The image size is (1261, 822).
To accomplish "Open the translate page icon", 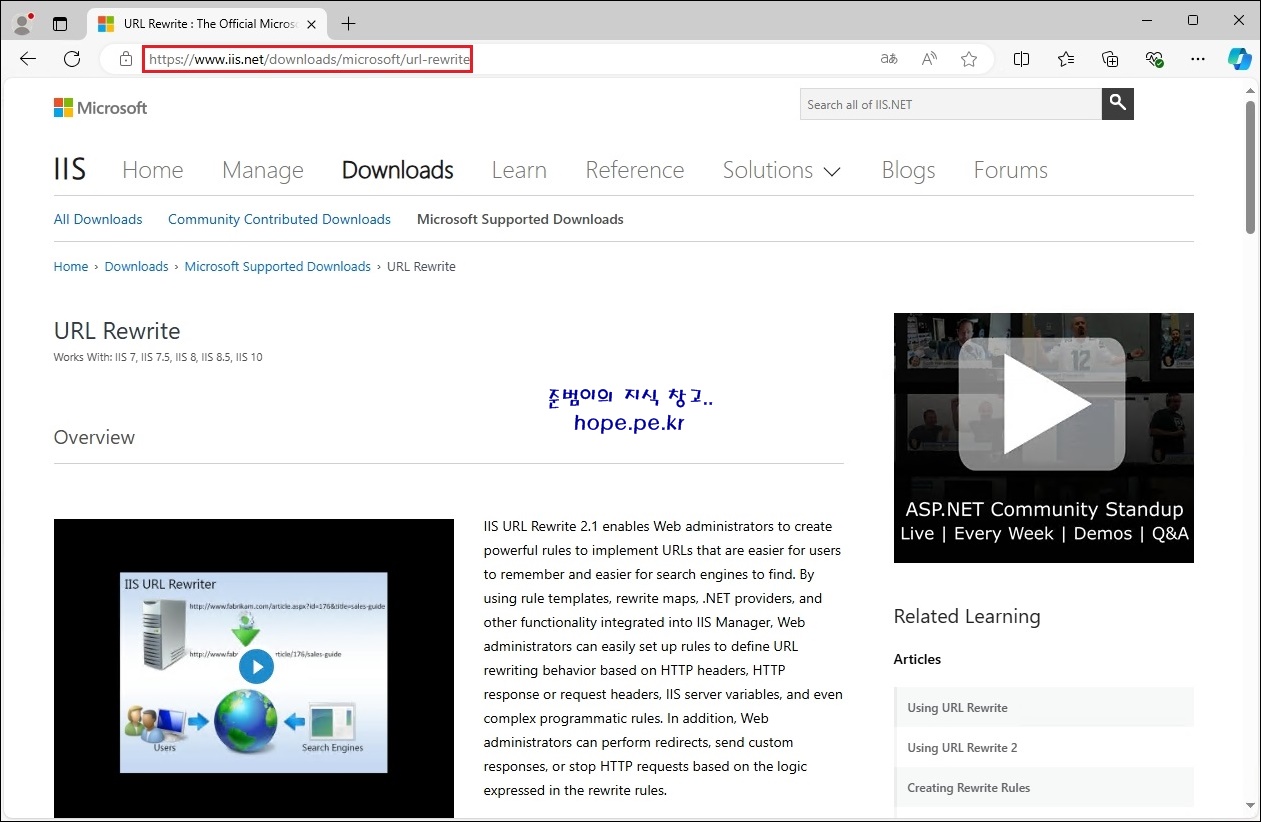I will [x=888, y=59].
